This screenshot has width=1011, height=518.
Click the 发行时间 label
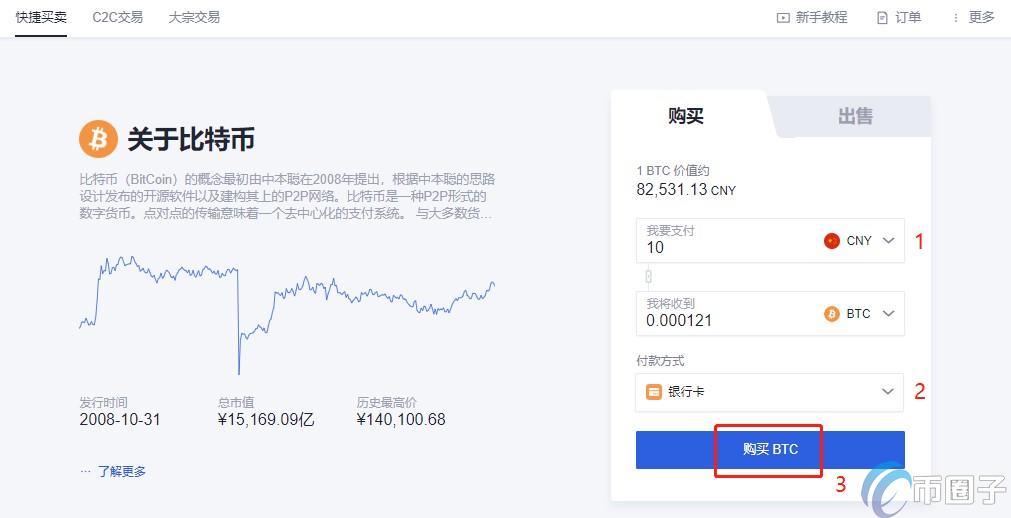click(x=103, y=403)
